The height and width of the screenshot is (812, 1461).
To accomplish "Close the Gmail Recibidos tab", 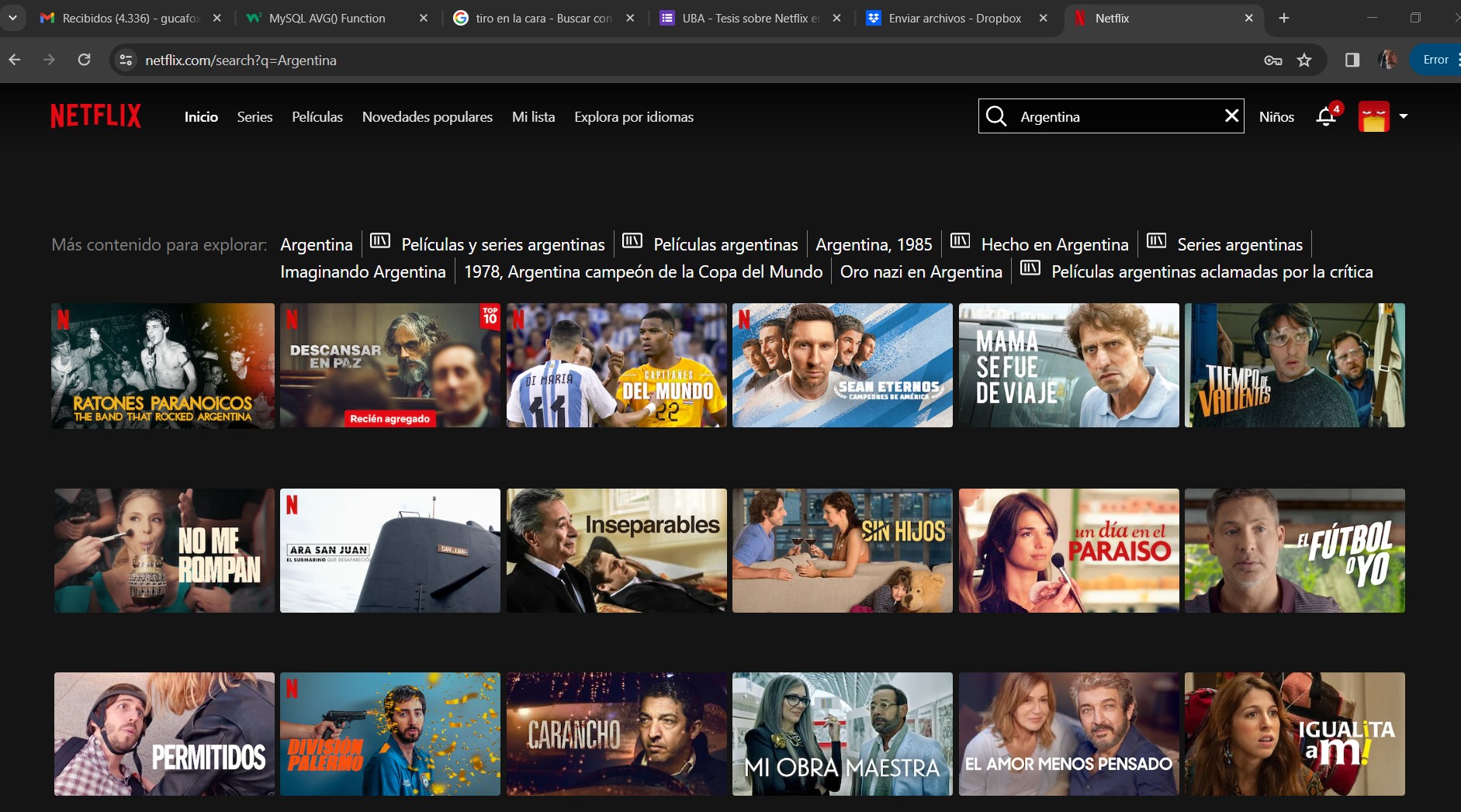I will coord(216,18).
